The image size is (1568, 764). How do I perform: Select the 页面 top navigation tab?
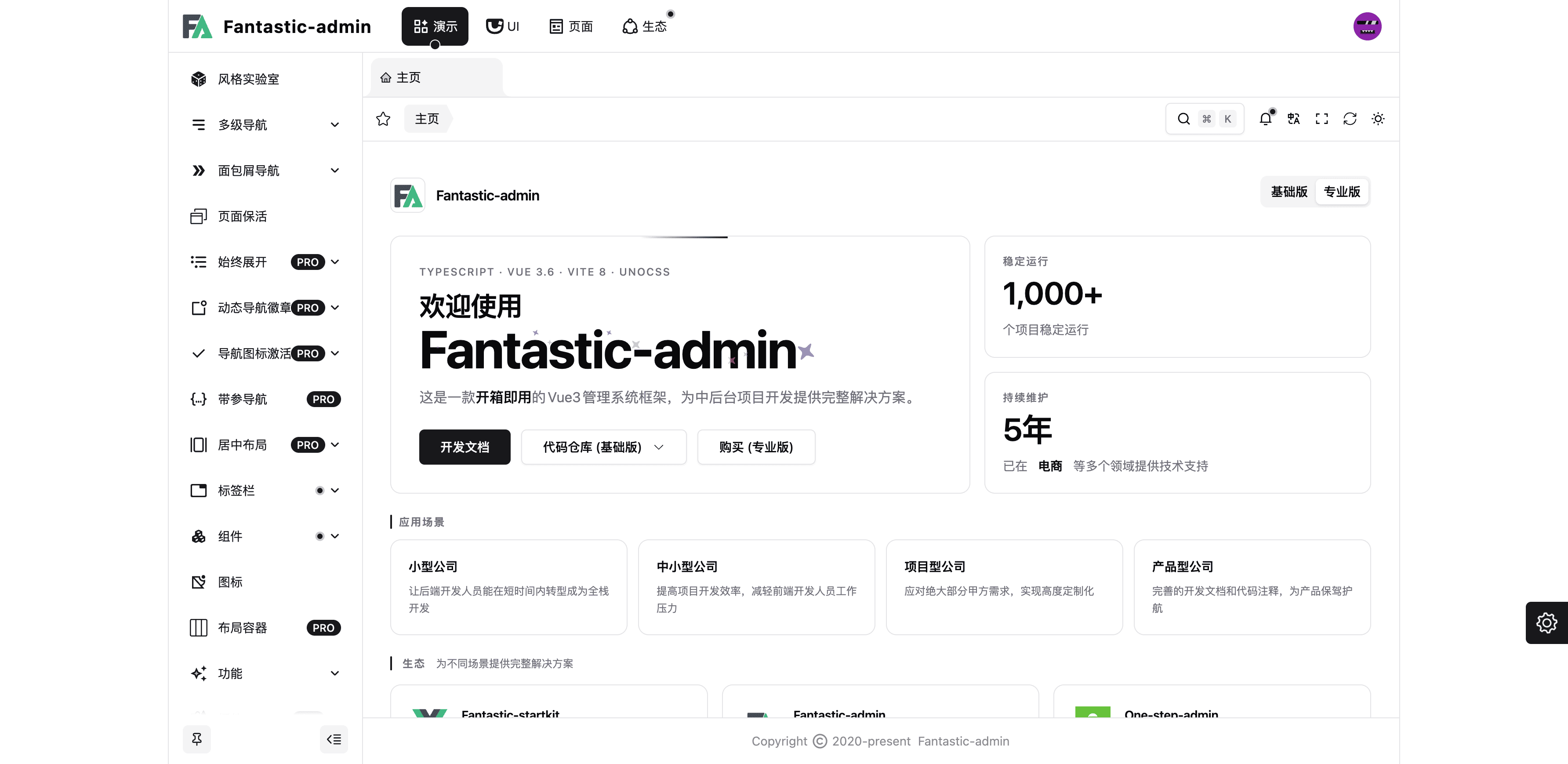coord(571,26)
